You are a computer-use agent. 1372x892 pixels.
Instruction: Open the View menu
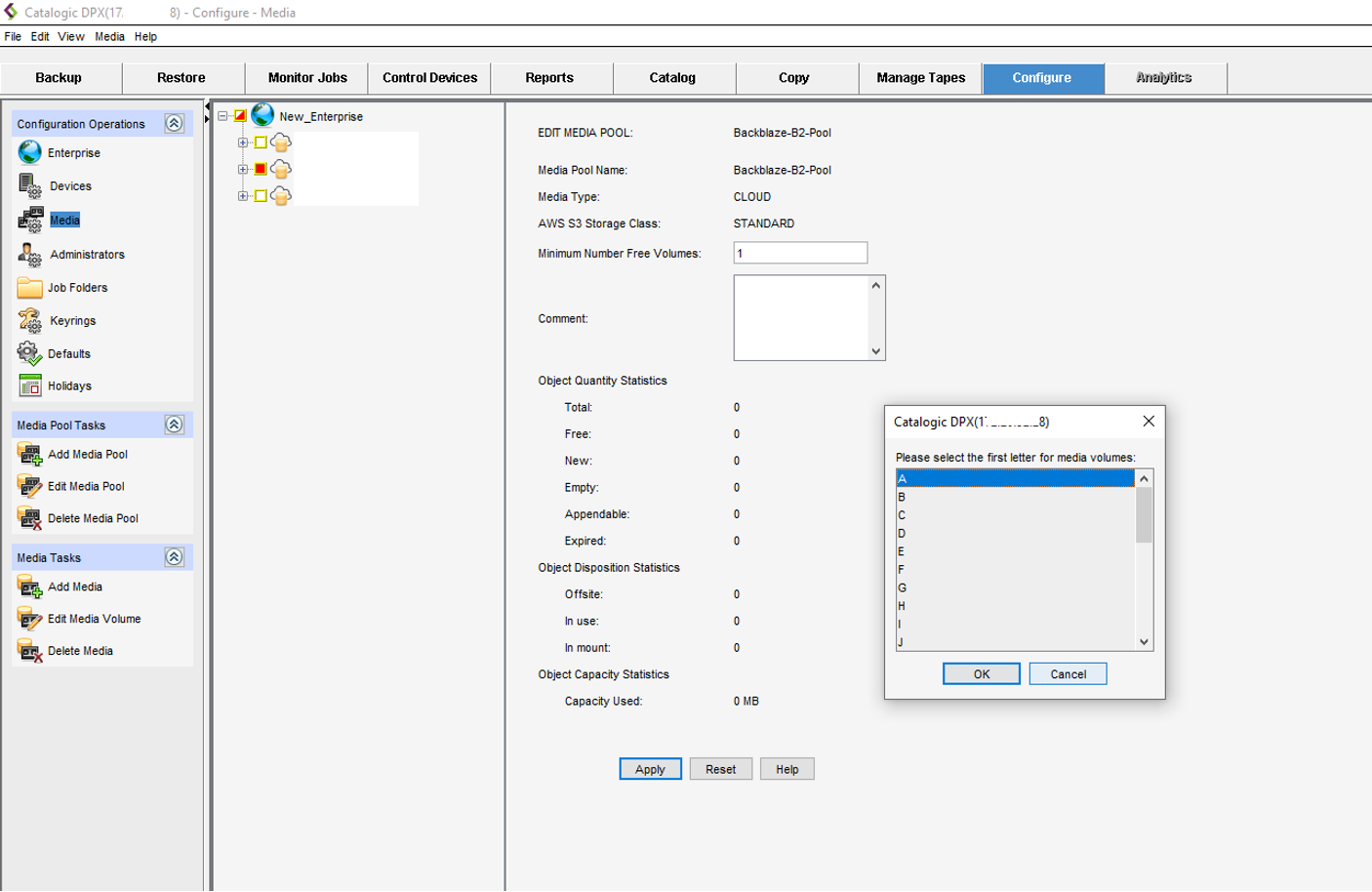click(71, 36)
